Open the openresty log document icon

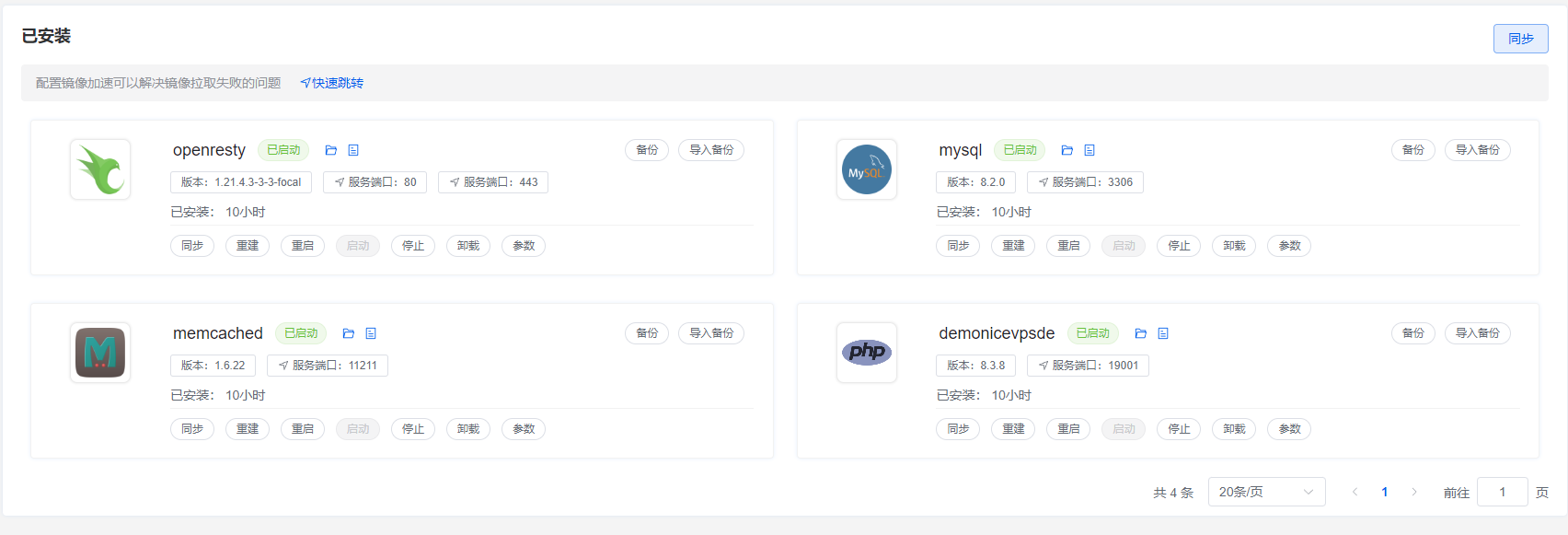click(353, 150)
